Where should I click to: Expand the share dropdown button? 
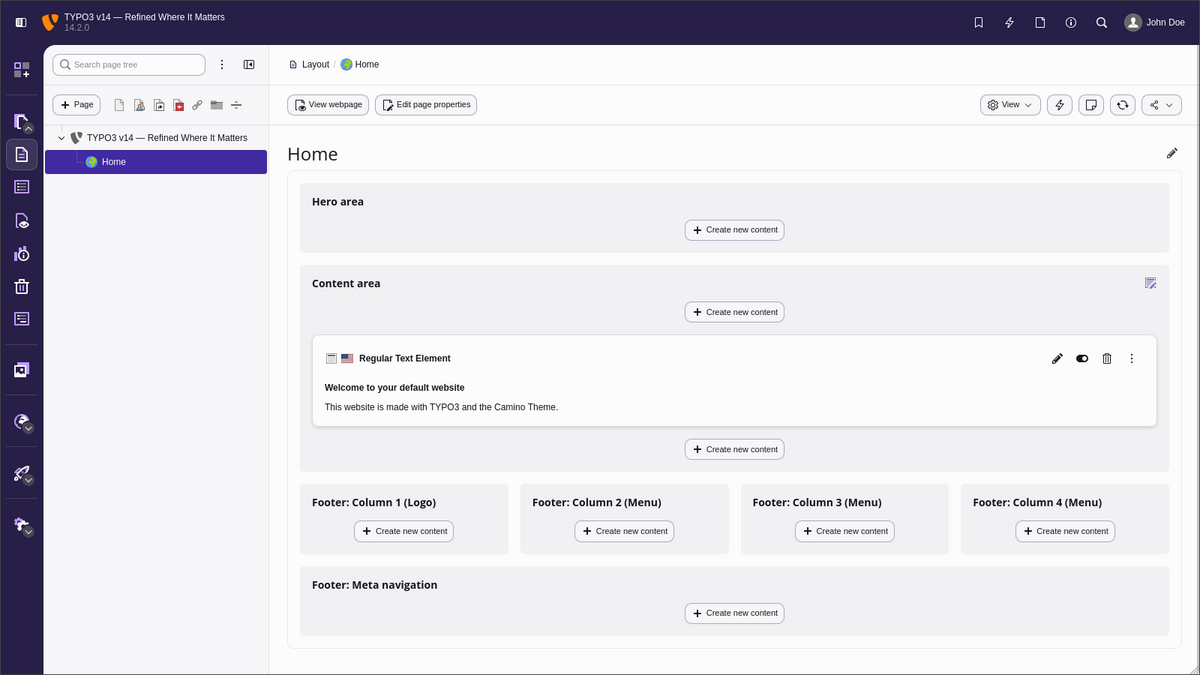click(x=1161, y=105)
